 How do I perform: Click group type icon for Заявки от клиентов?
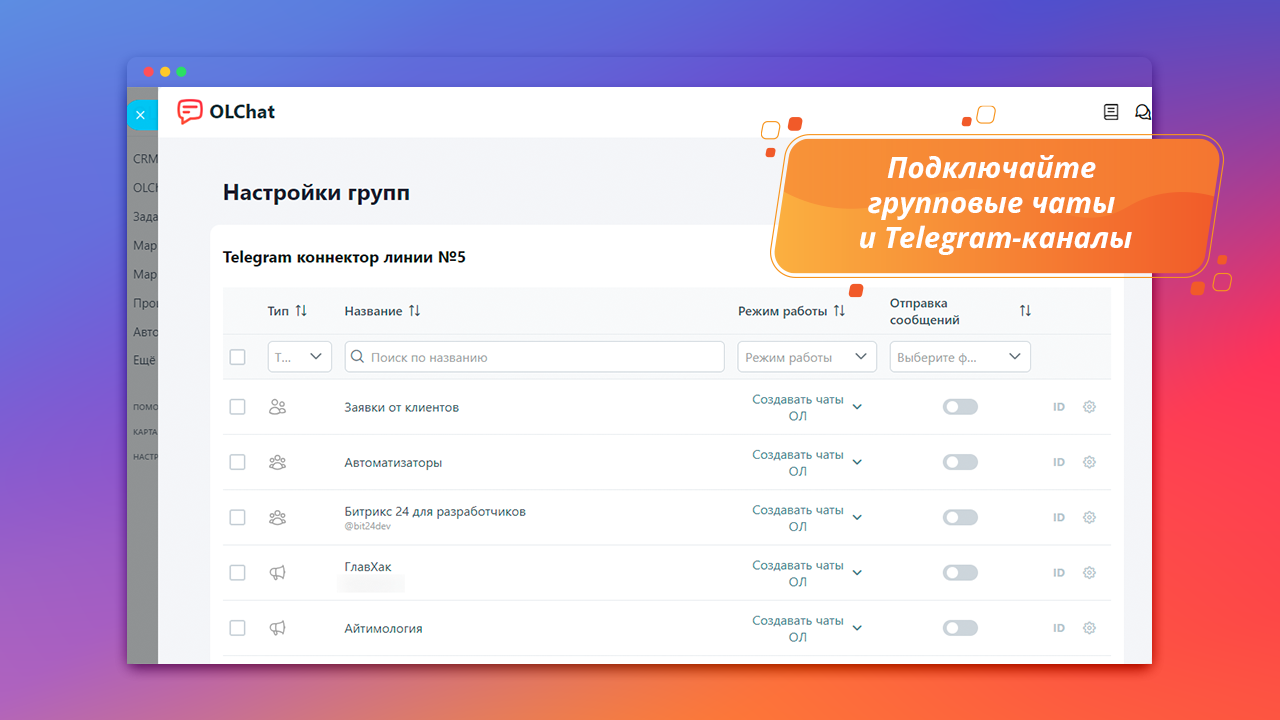point(278,407)
